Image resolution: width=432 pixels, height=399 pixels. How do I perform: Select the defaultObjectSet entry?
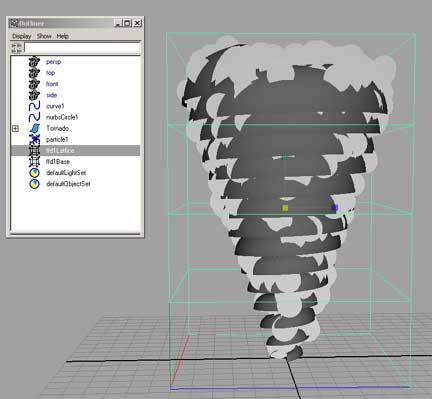click(x=68, y=184)
